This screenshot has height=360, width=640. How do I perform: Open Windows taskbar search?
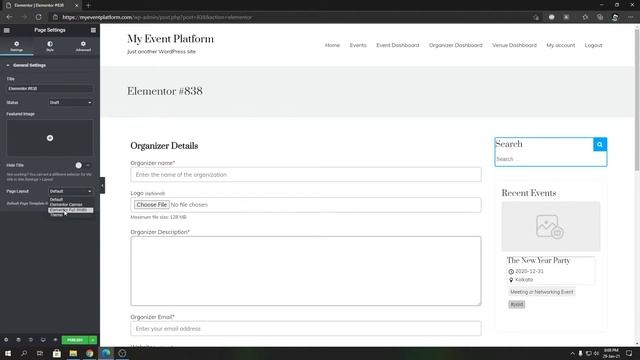24,353
